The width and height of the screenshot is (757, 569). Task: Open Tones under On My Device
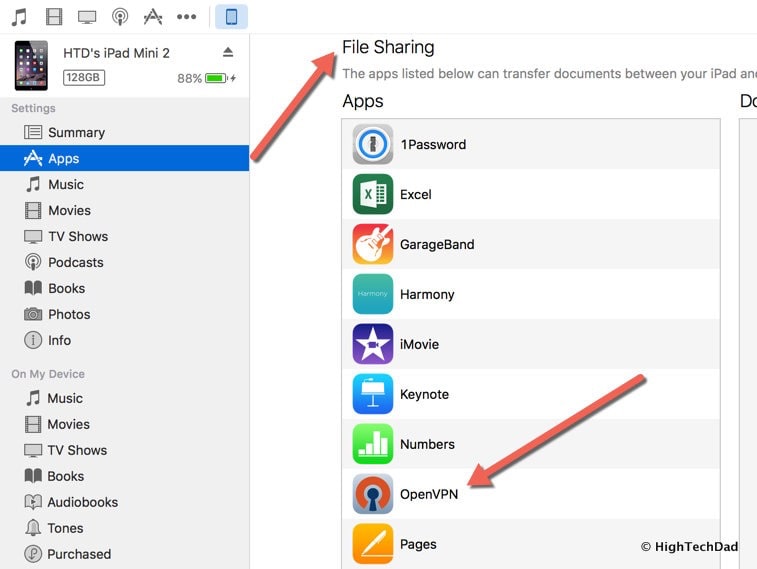tap(125, 528)
